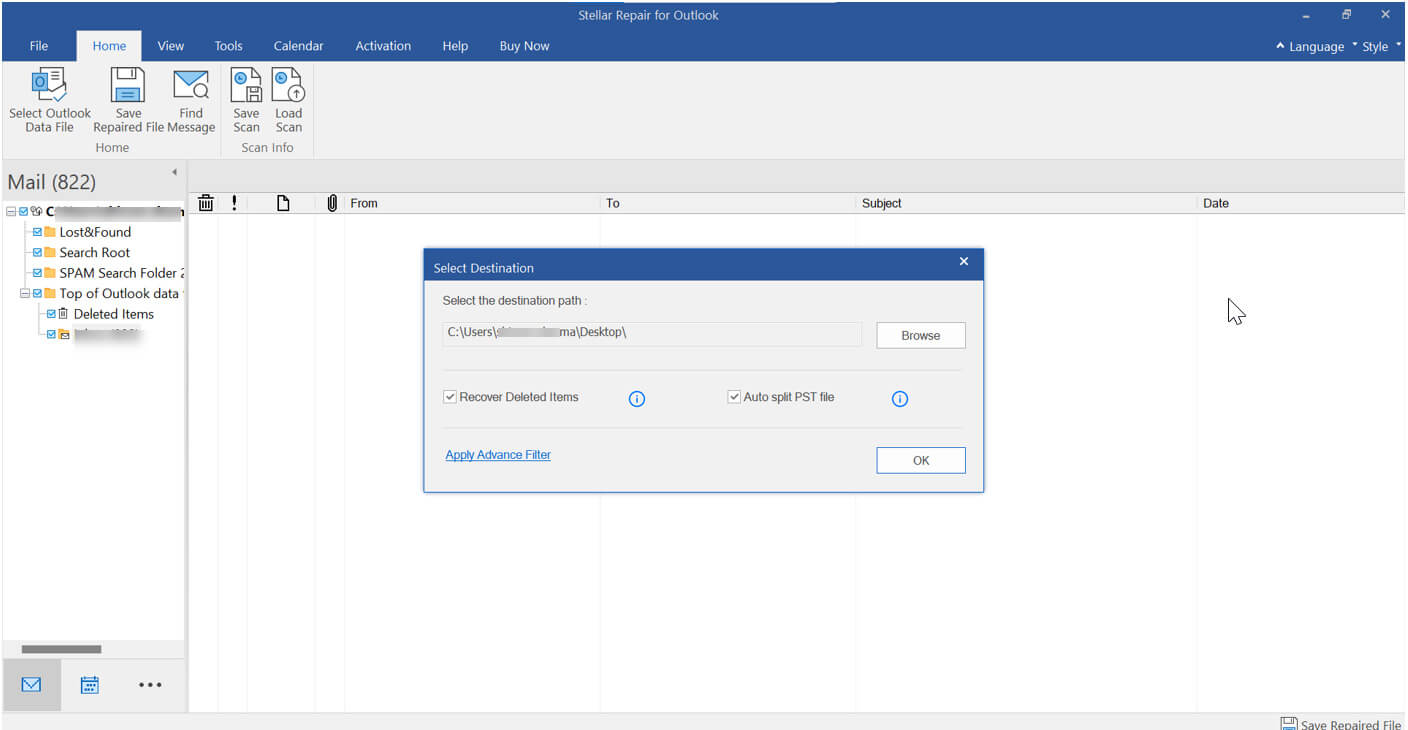Click the item type page column icon

click(x=283, y=203)
